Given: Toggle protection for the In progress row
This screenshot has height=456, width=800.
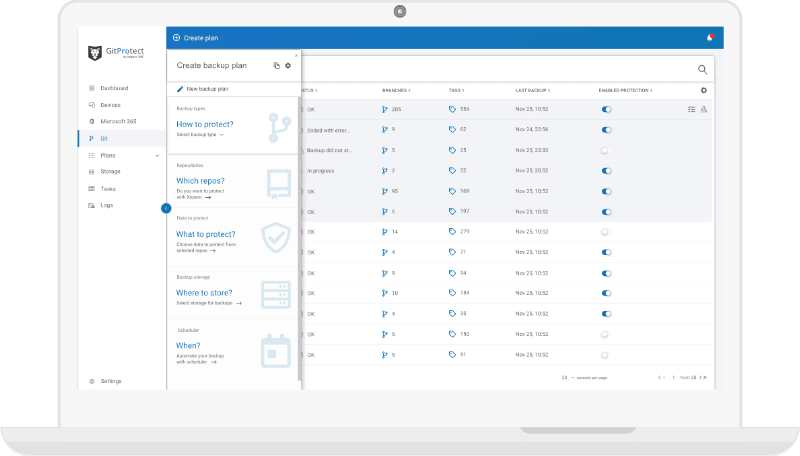Looking at the screenshot, I should pyautogui.click(x=606, y=171).
